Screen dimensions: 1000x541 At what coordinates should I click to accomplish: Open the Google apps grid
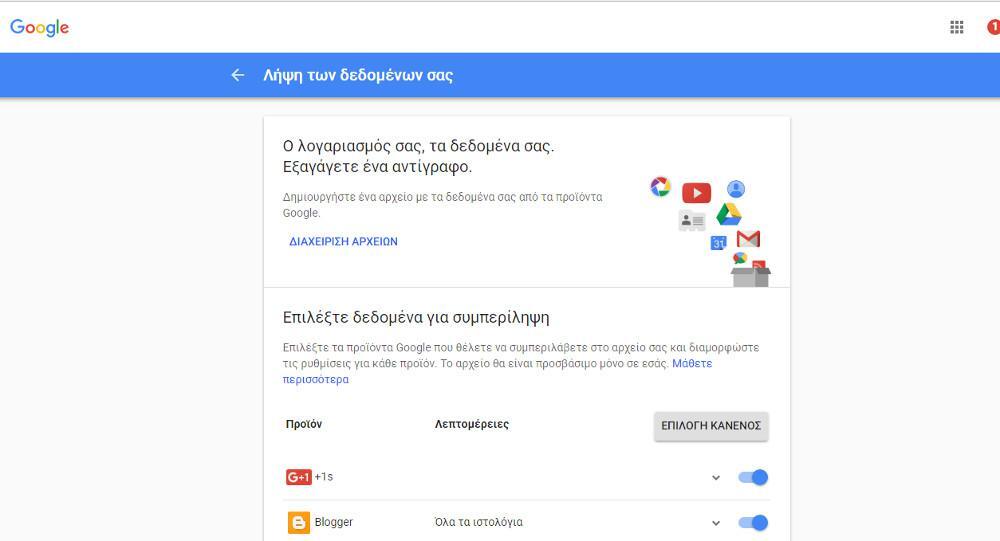(x=956, y=27)
